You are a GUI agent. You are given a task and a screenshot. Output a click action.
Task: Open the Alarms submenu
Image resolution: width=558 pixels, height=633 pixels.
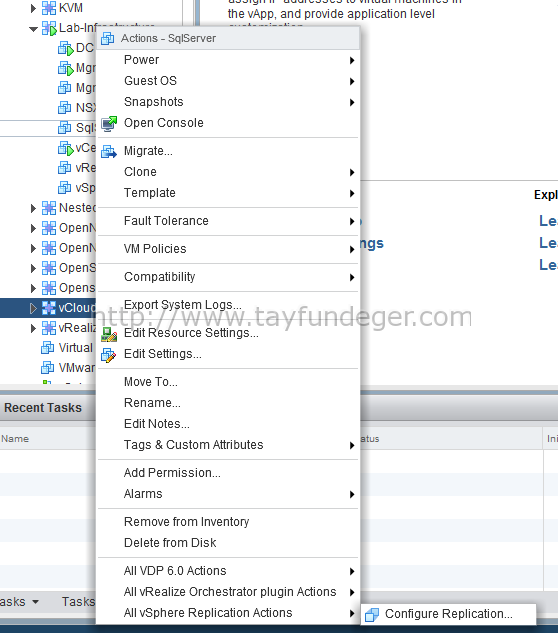click(228, 494)
